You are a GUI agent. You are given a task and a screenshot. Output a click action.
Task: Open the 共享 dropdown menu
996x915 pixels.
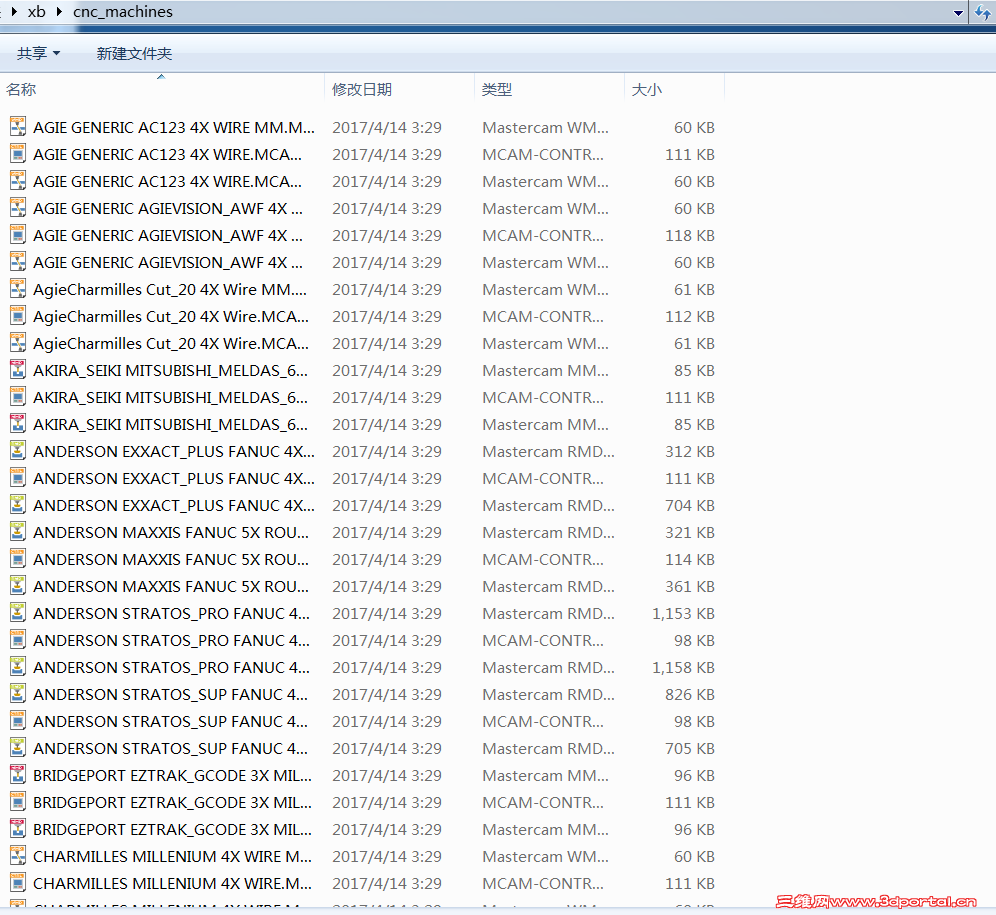pyautogui.click(x=38, y=53)
